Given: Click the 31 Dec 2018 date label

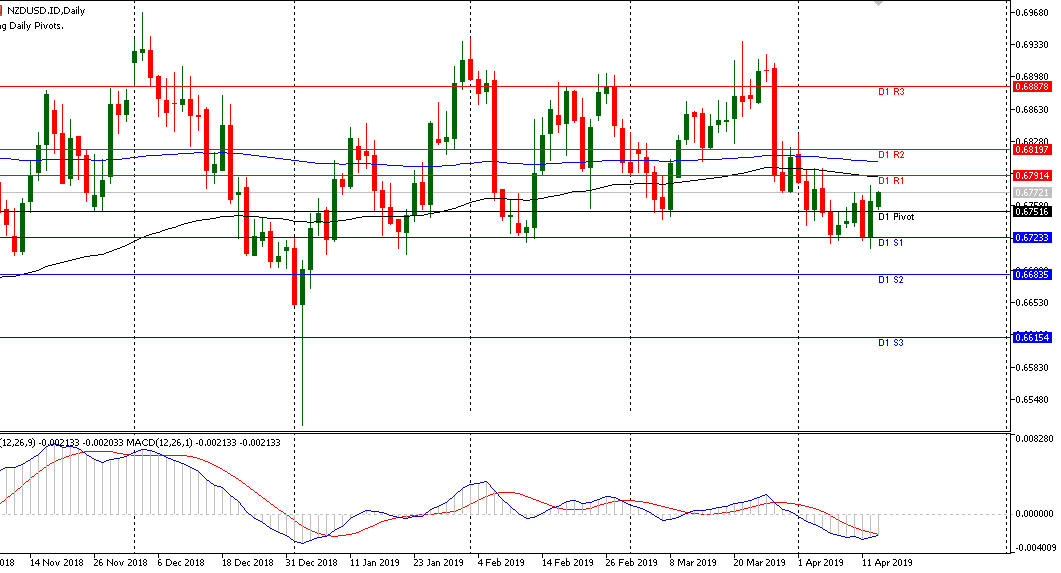Looking at the screenshot, I should [311, 562].
